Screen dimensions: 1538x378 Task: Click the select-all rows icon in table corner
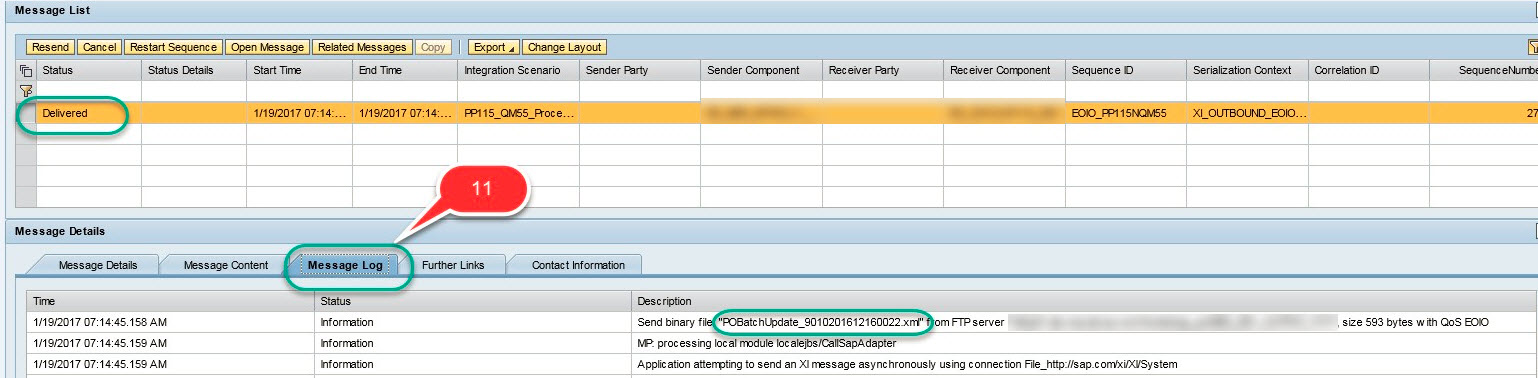click(x=26, y=71)
